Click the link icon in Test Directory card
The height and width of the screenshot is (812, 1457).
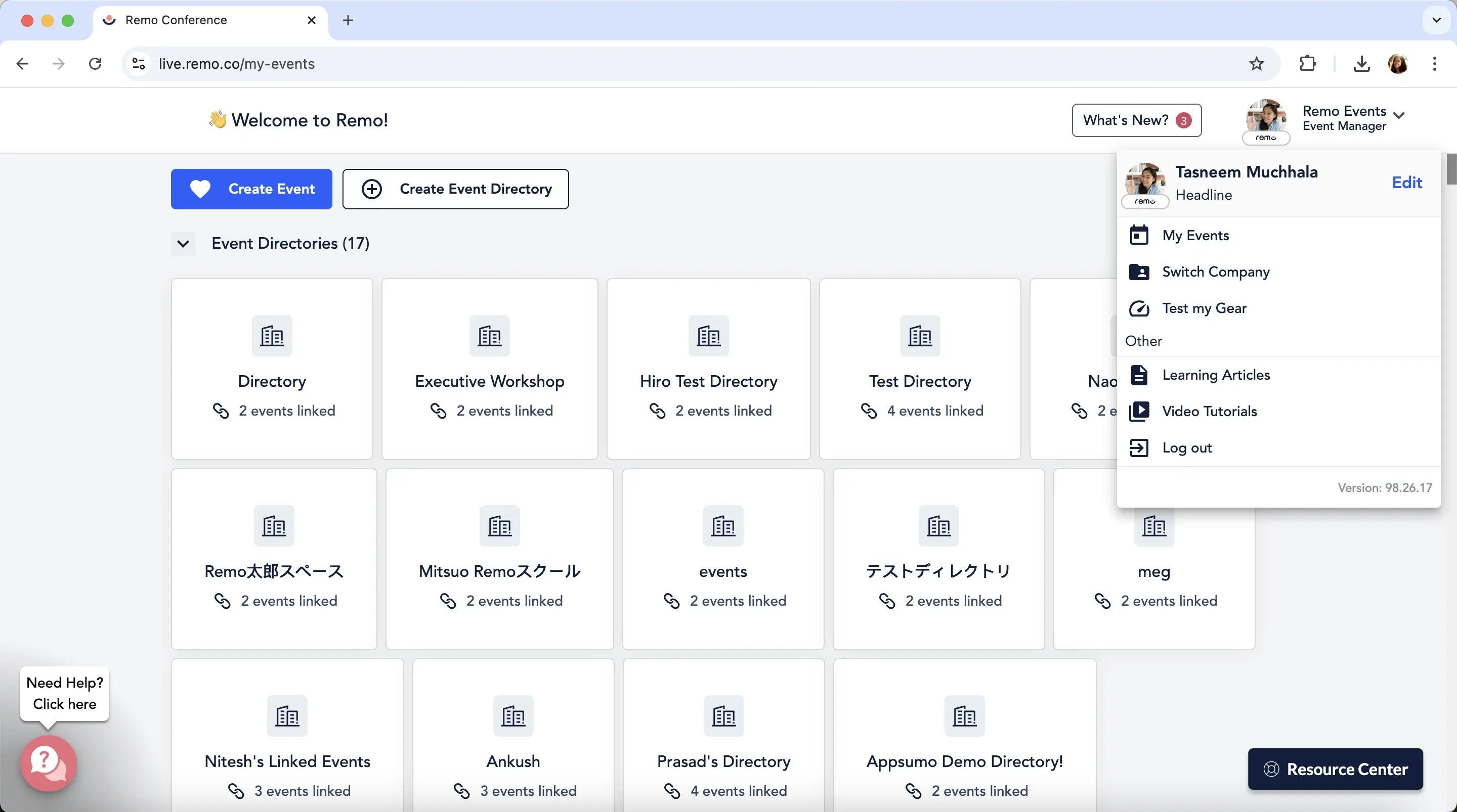pyautogui.click(x=869, y=411)
